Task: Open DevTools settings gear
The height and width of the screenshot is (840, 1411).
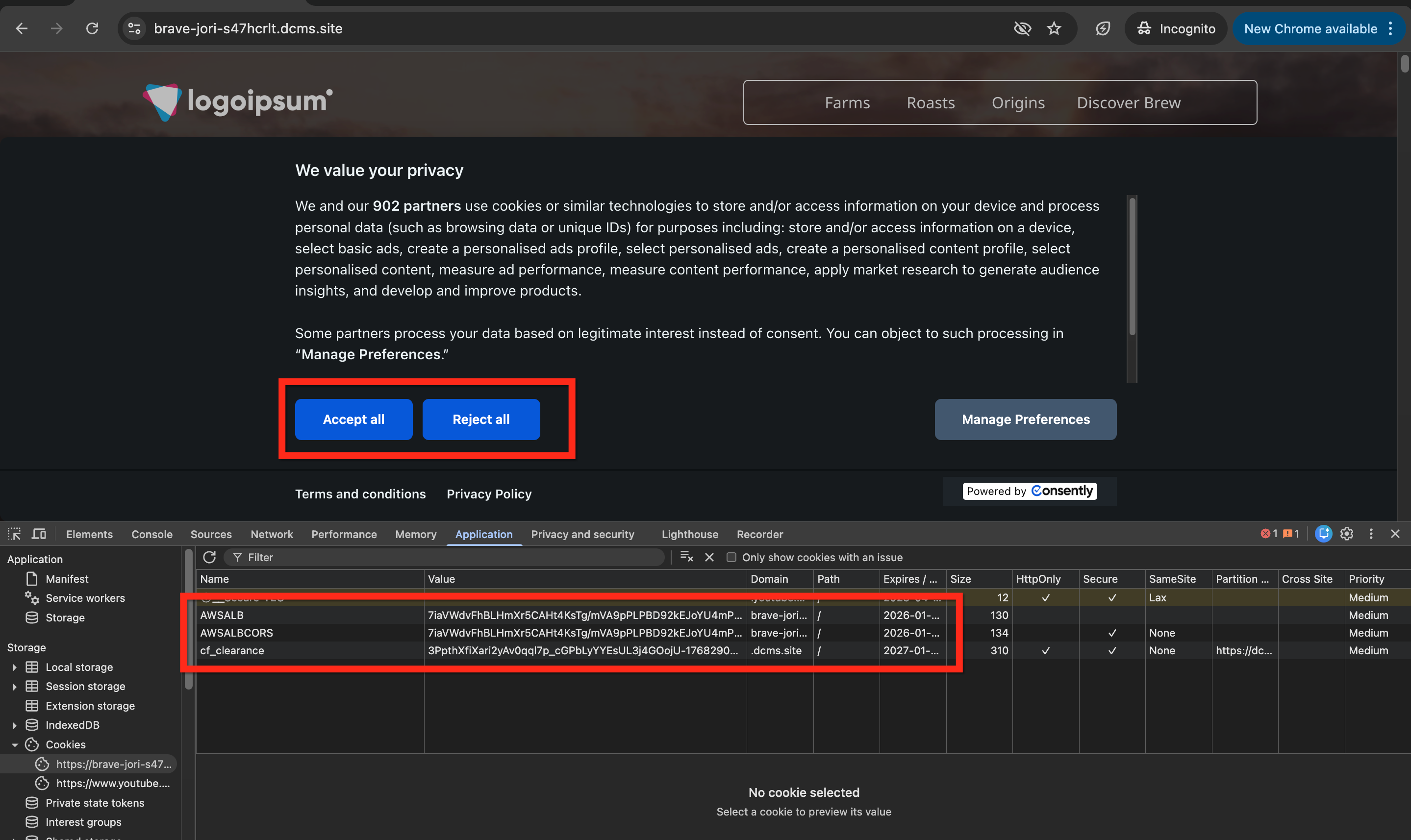Action: coord(1347,534)
